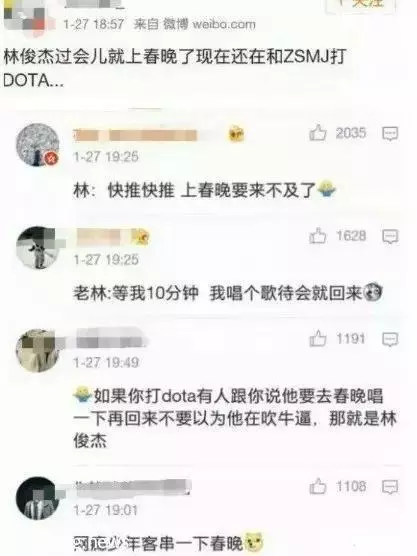Select comment text '老林:等我10分钟'

click(136, 294)
